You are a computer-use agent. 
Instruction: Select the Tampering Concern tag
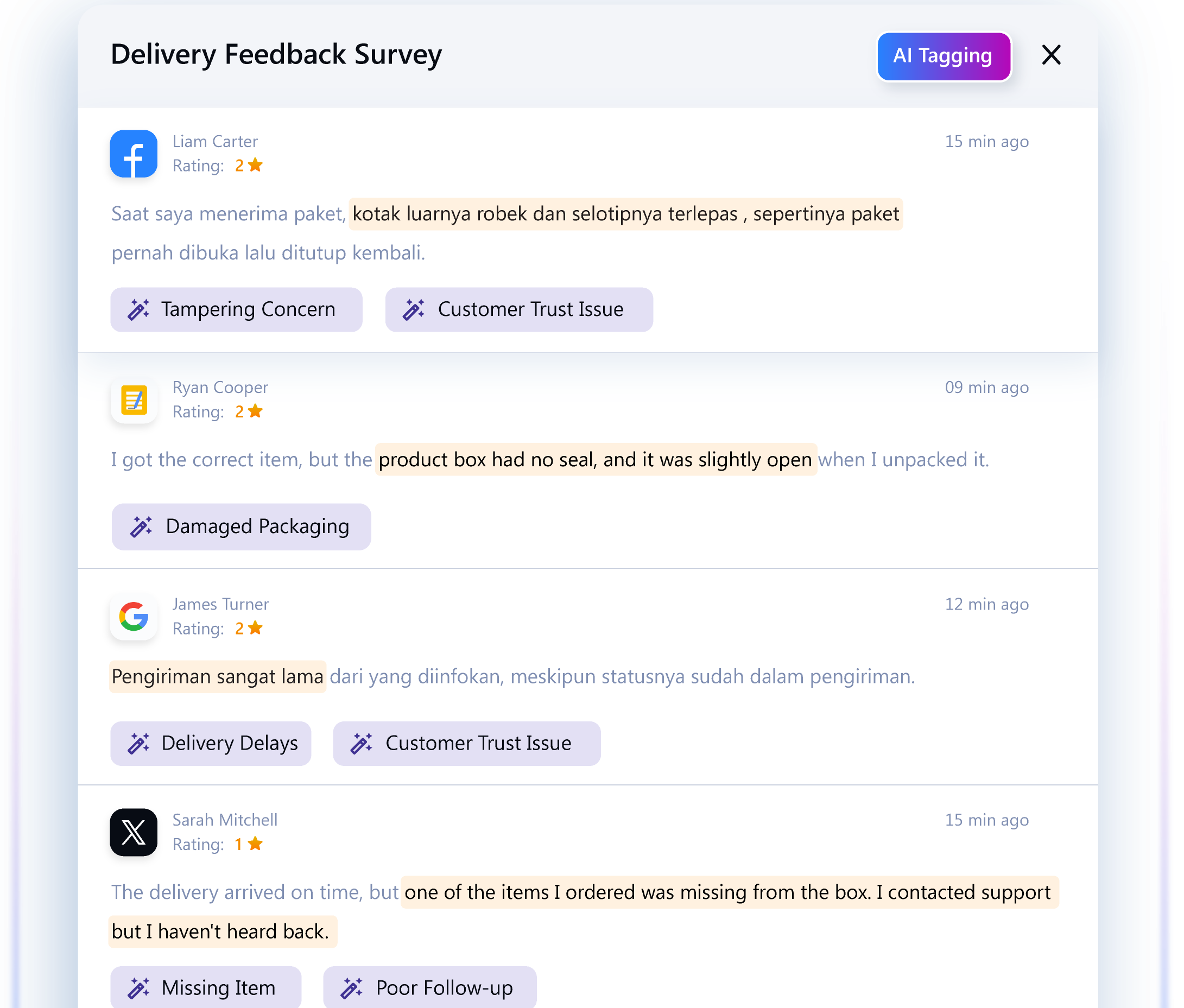pyautogui.click(x=236, y=309)
